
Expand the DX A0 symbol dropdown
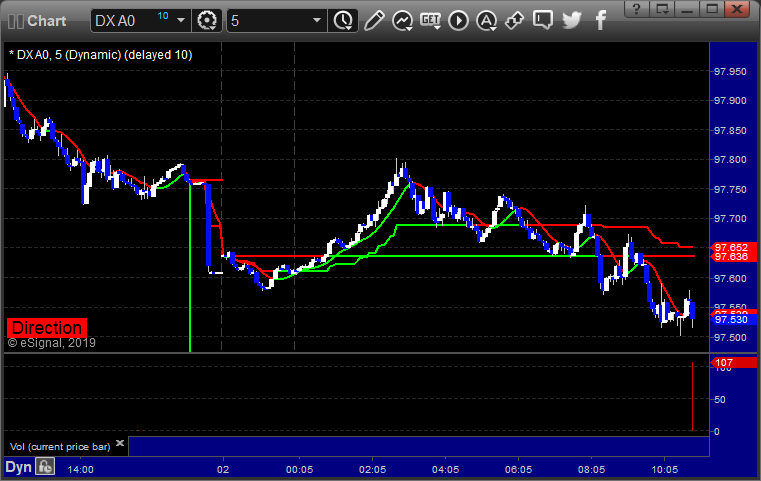(x=181, y=21)
